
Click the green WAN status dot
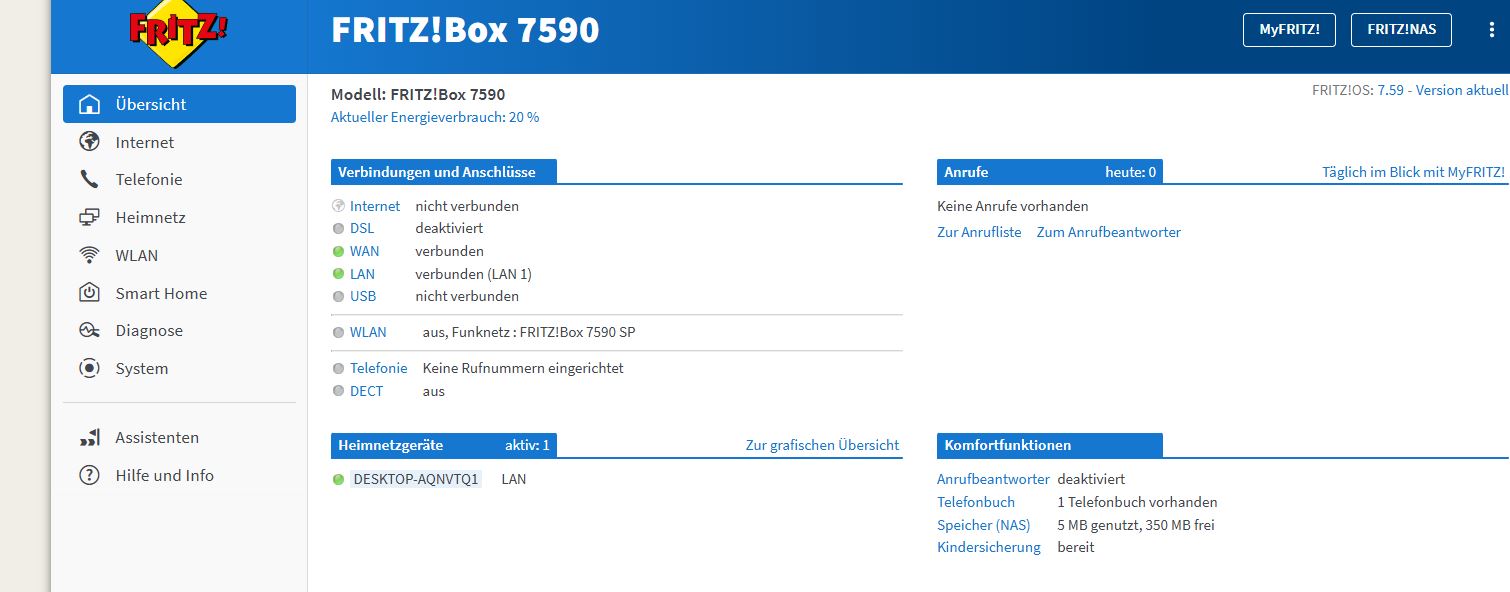[x=338, y=251]
